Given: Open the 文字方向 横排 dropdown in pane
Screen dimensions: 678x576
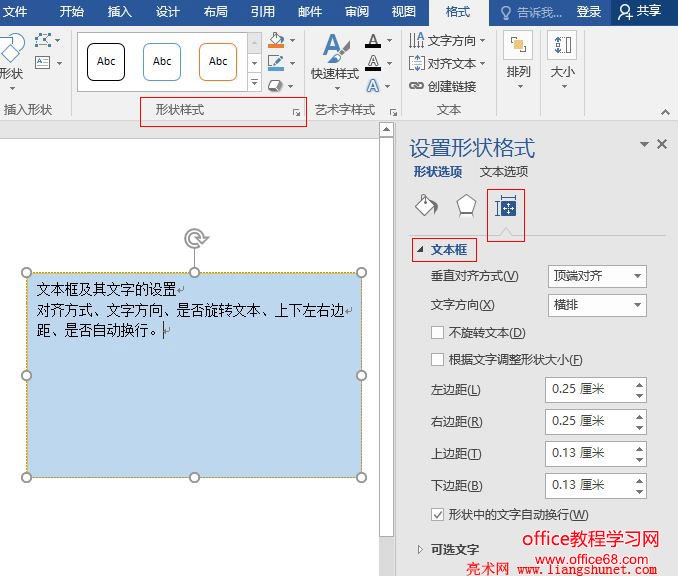Looking at the screenshot, I should [x=597, y=305].
